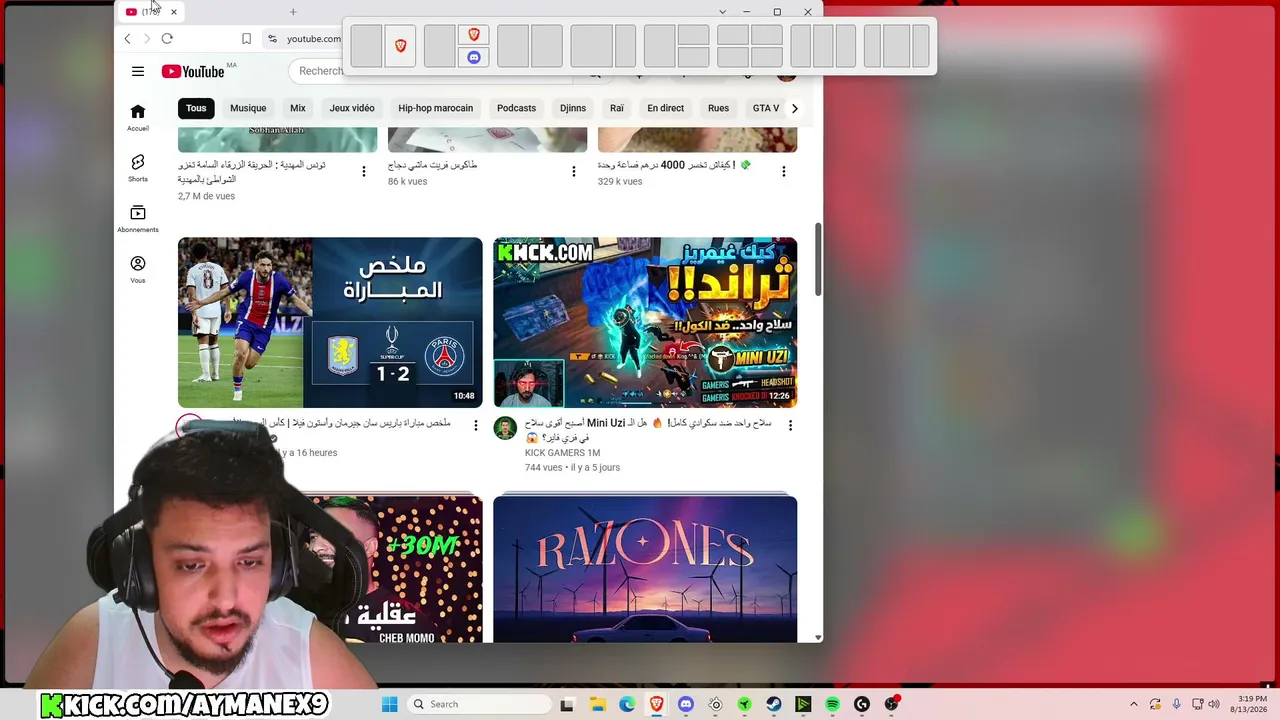The width and height of the screenshot is (1280, 720).
Task: Open the RAZONES video thumbnail
Action: pos(645,569)
